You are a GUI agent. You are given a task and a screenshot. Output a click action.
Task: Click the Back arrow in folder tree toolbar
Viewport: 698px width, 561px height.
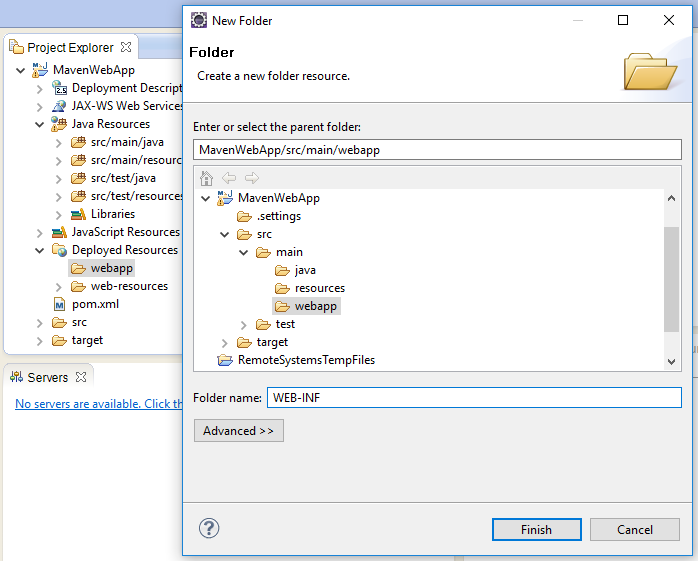click(x=229, y=178)
